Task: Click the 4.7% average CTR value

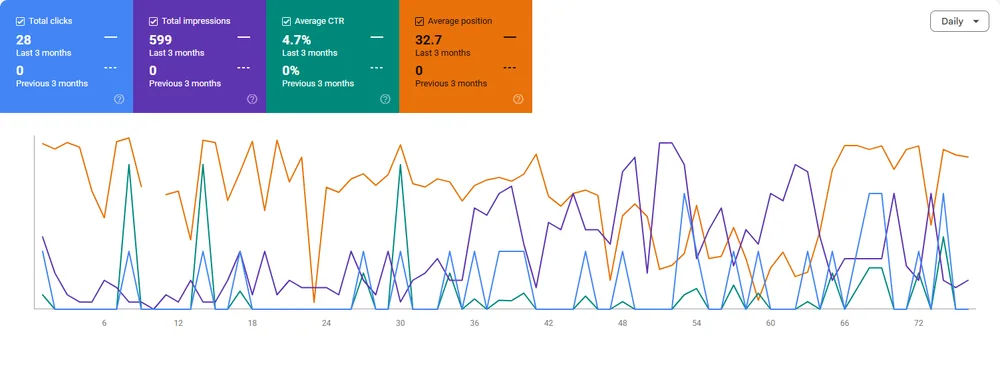Action: 297,40
